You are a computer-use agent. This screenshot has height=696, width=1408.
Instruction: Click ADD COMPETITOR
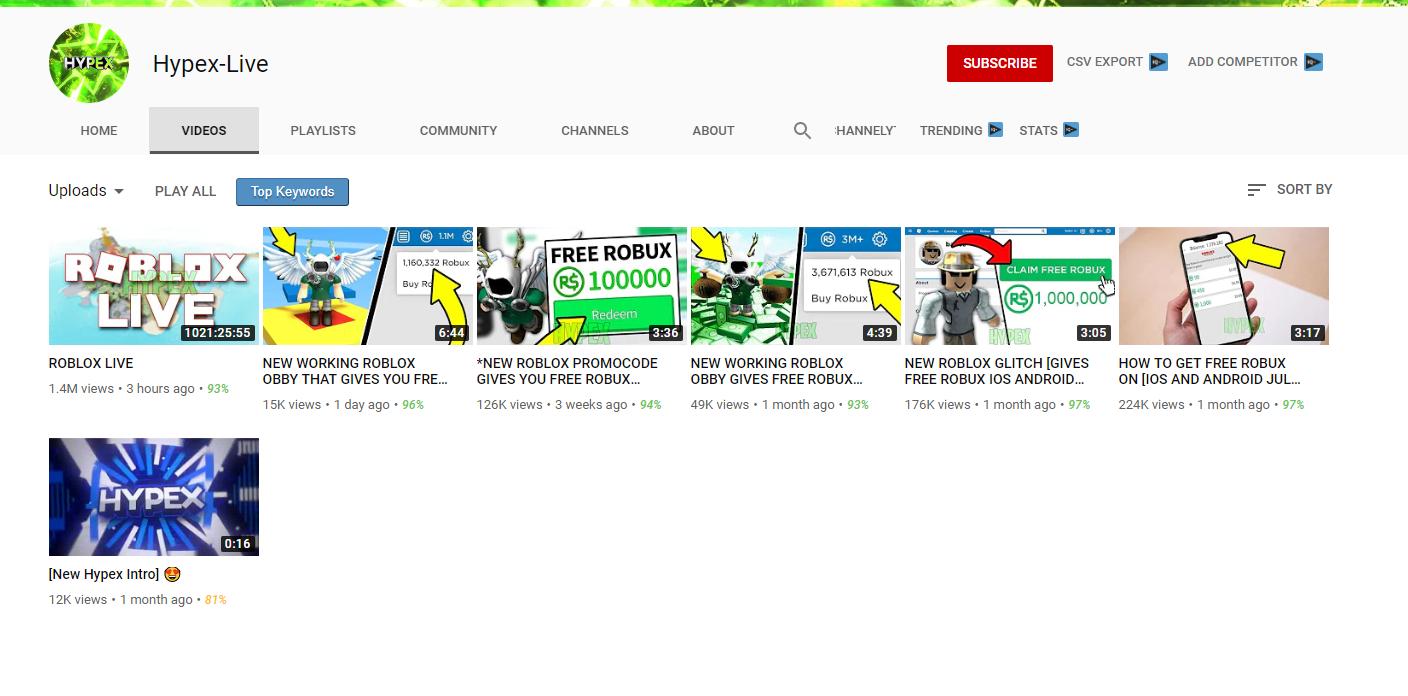click(1243, 62)
